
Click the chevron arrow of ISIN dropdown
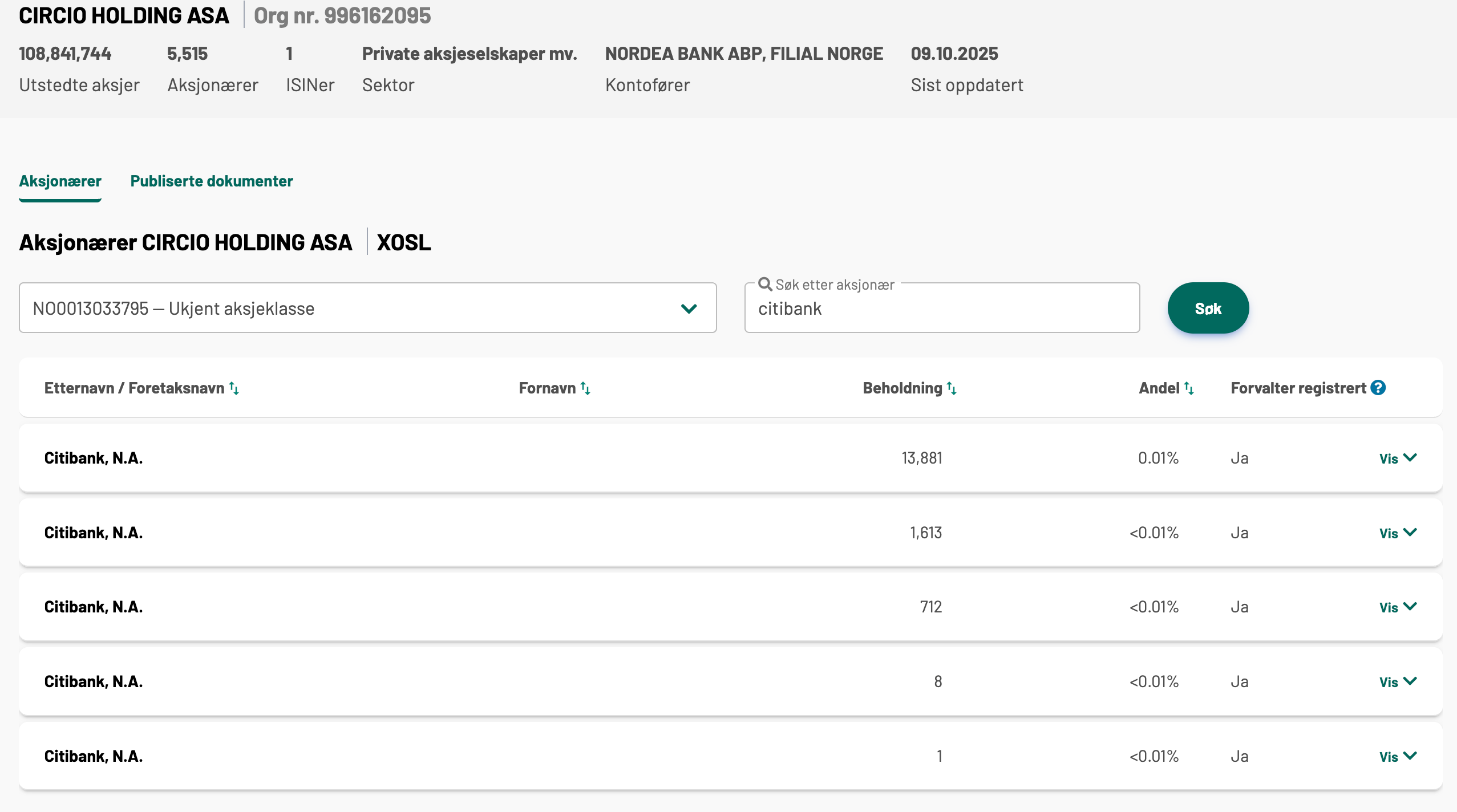(689, 308)
